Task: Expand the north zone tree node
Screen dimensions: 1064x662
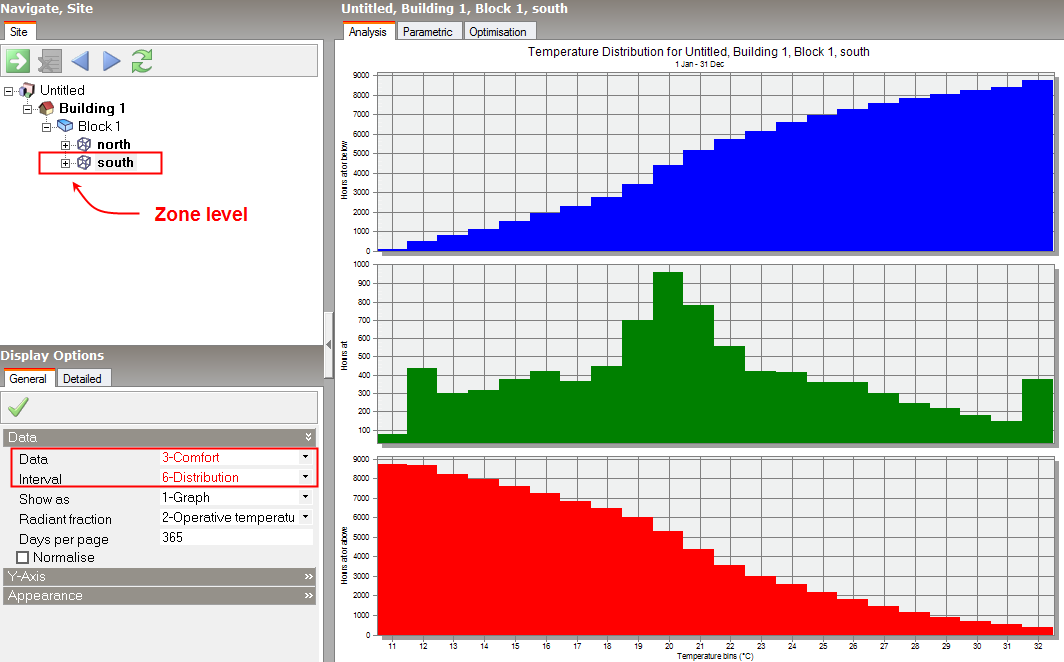Action: (66, 145)
